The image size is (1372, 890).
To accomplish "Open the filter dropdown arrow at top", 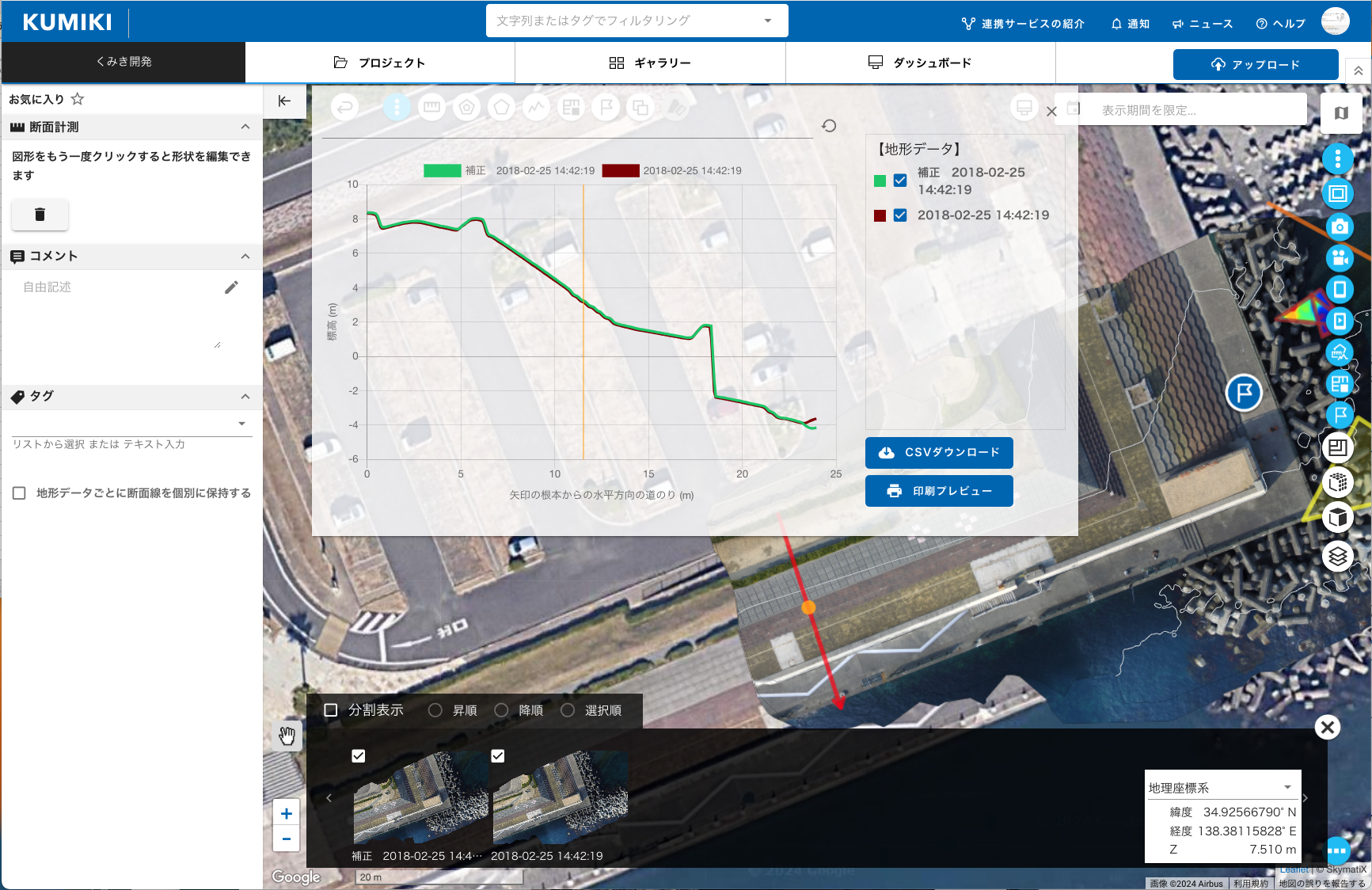I will point(768,21).
